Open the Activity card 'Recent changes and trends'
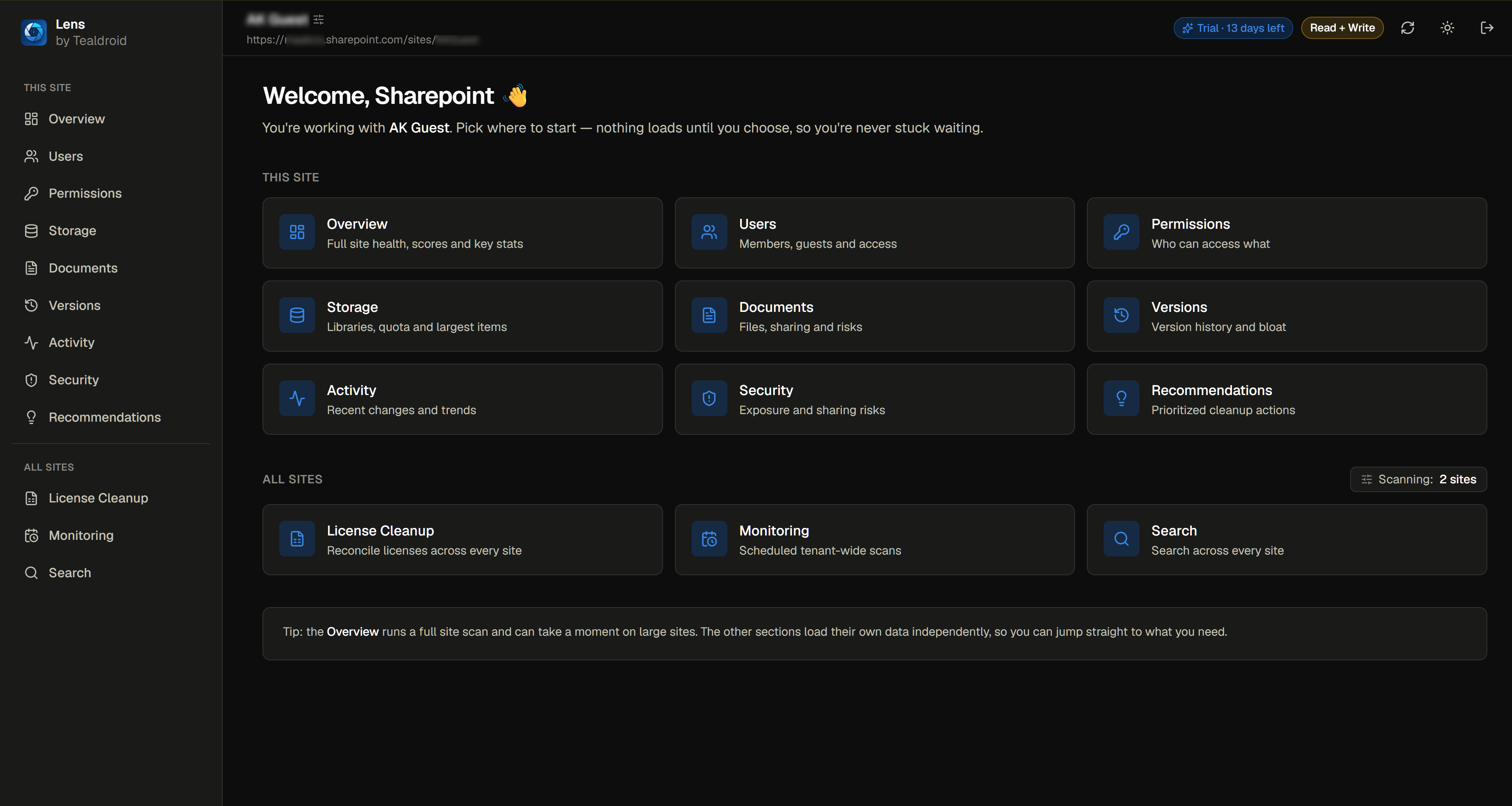Screen dimensions: 1512x806 point(463,399)
